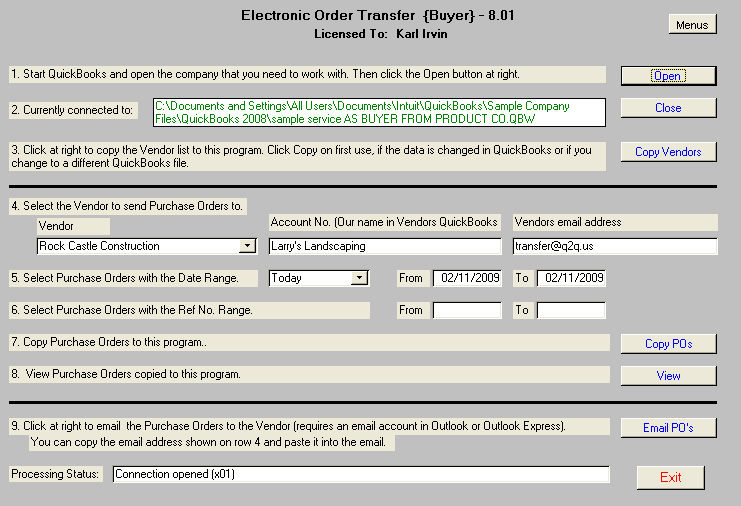Click the 'Vendor' label above the dropdown
This screenshot has width=741, height=506.
(73, 226)
